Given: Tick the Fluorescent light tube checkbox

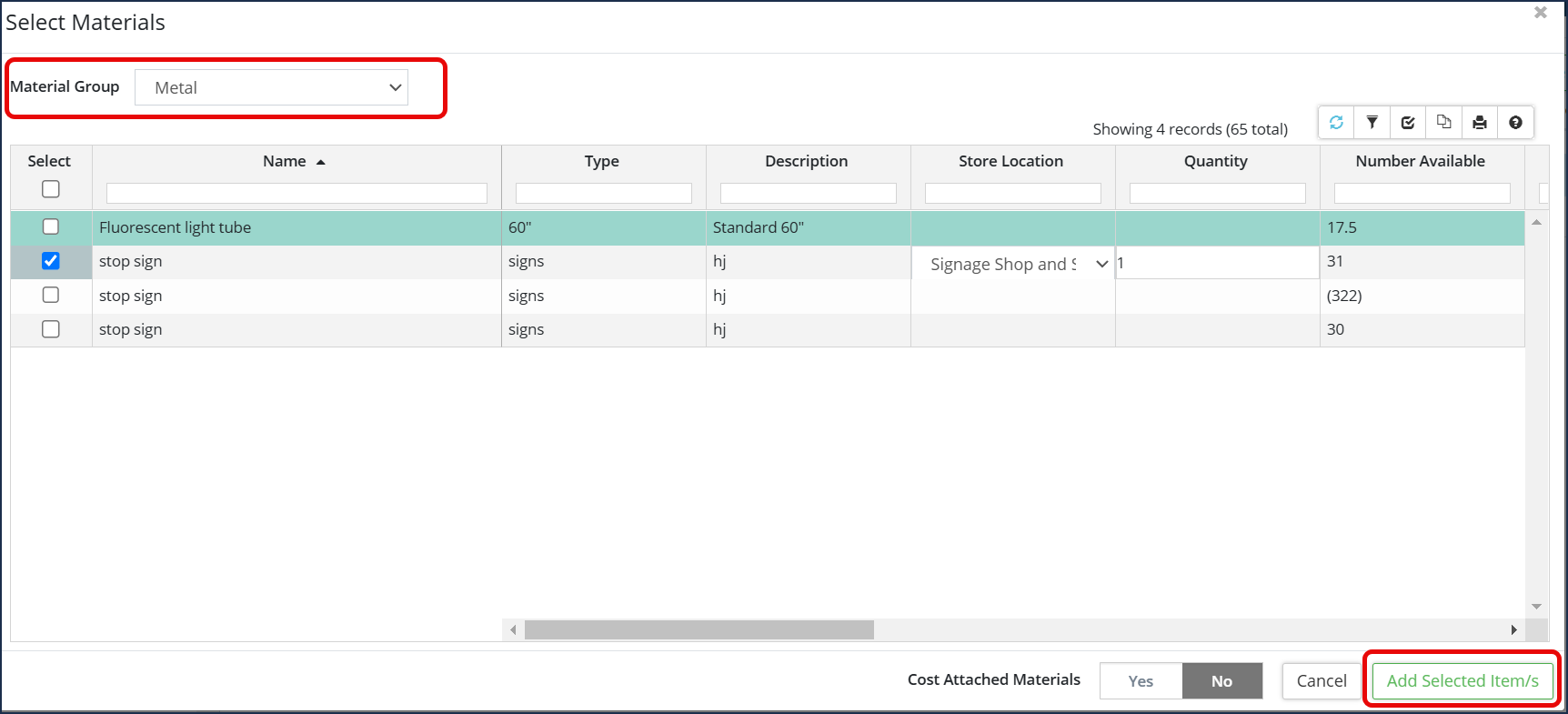Looking at the screenshot, I should (x=51, y=226).
